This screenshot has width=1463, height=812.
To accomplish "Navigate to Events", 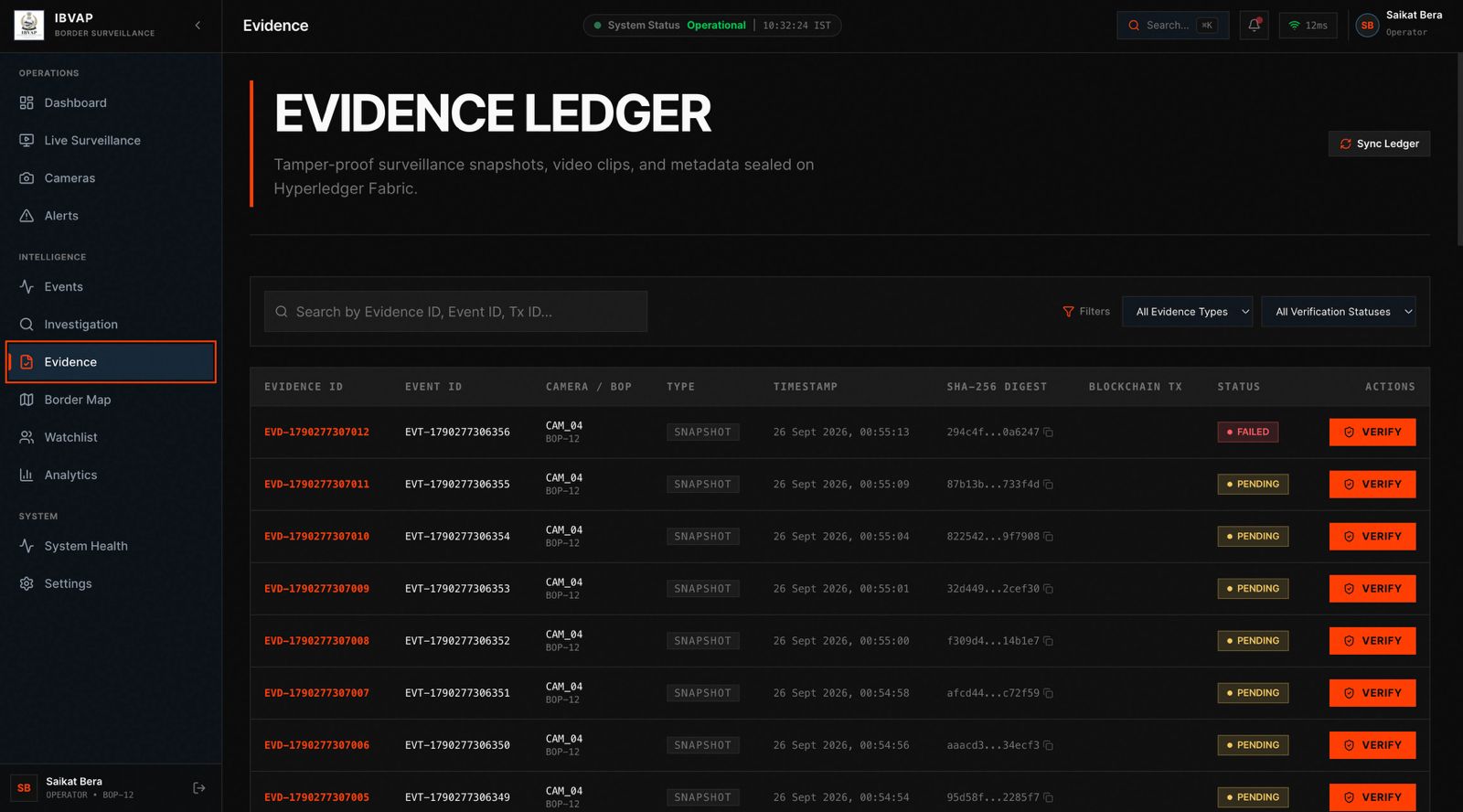I will click(111, 287).
